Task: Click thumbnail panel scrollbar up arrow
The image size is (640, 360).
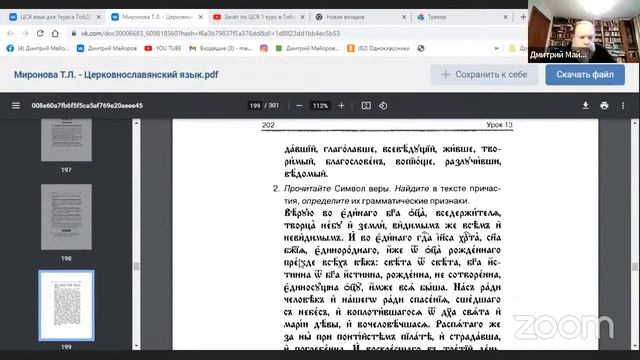Action: pos(136,123)
